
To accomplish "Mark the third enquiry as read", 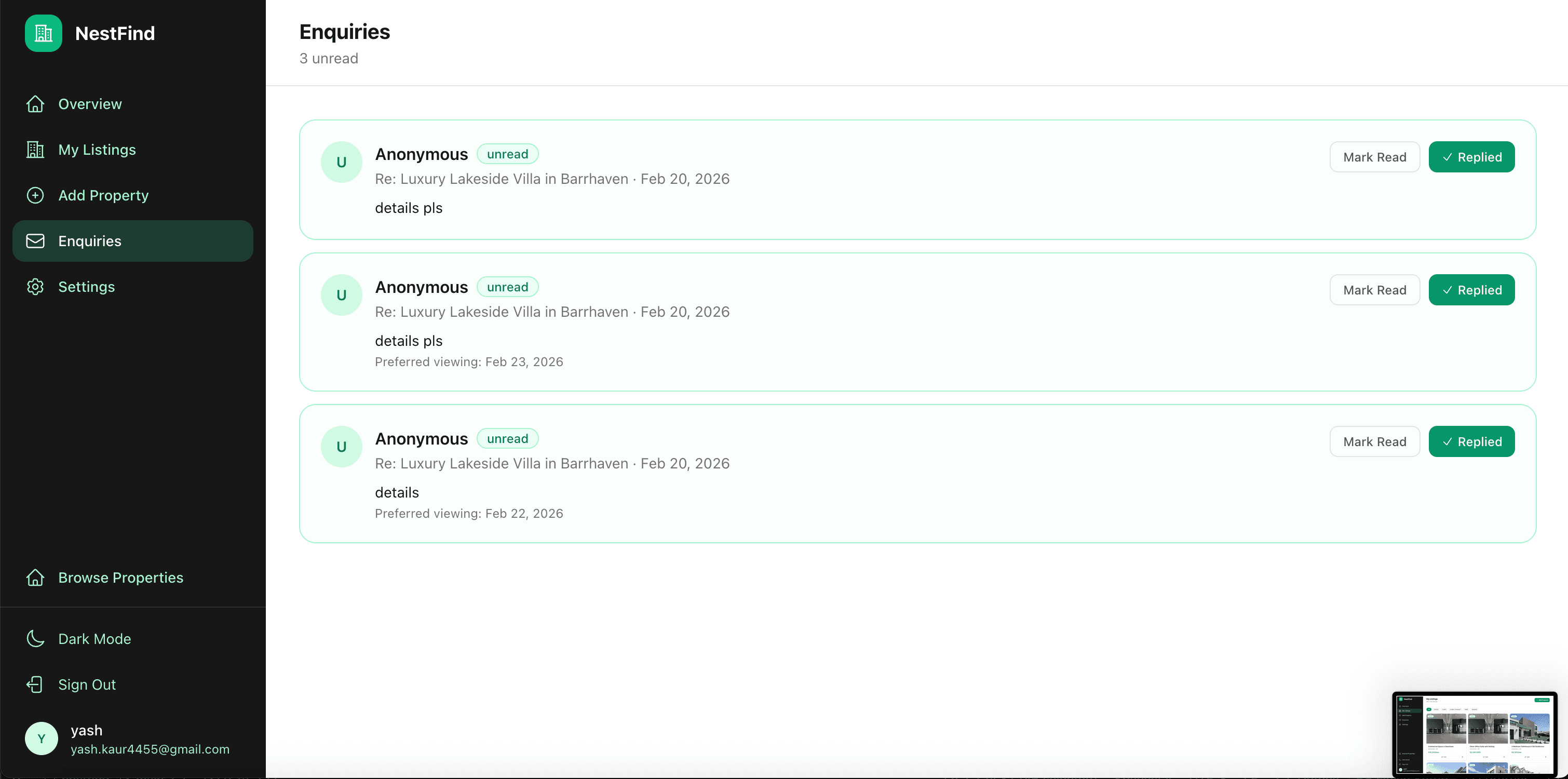I will [1374, 441].
